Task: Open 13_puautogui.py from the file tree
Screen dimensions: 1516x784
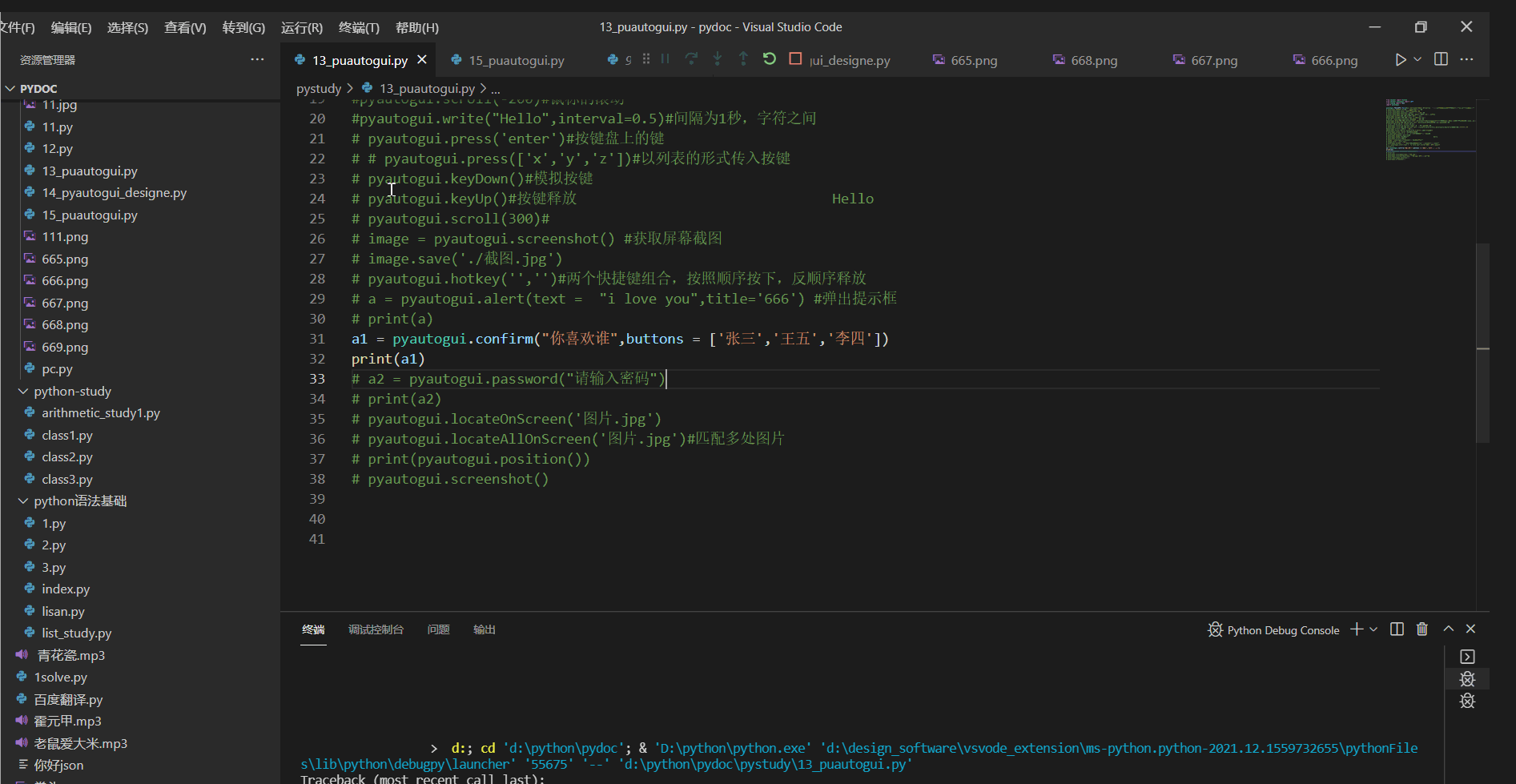Action: coord(90,171)
